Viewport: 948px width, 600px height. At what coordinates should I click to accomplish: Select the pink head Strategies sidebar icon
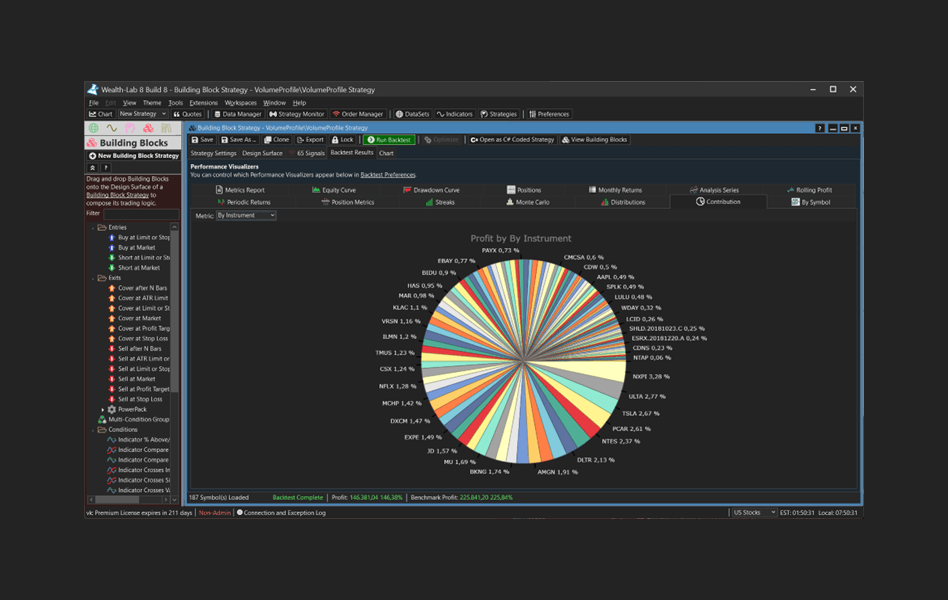(x=130, y=128)
